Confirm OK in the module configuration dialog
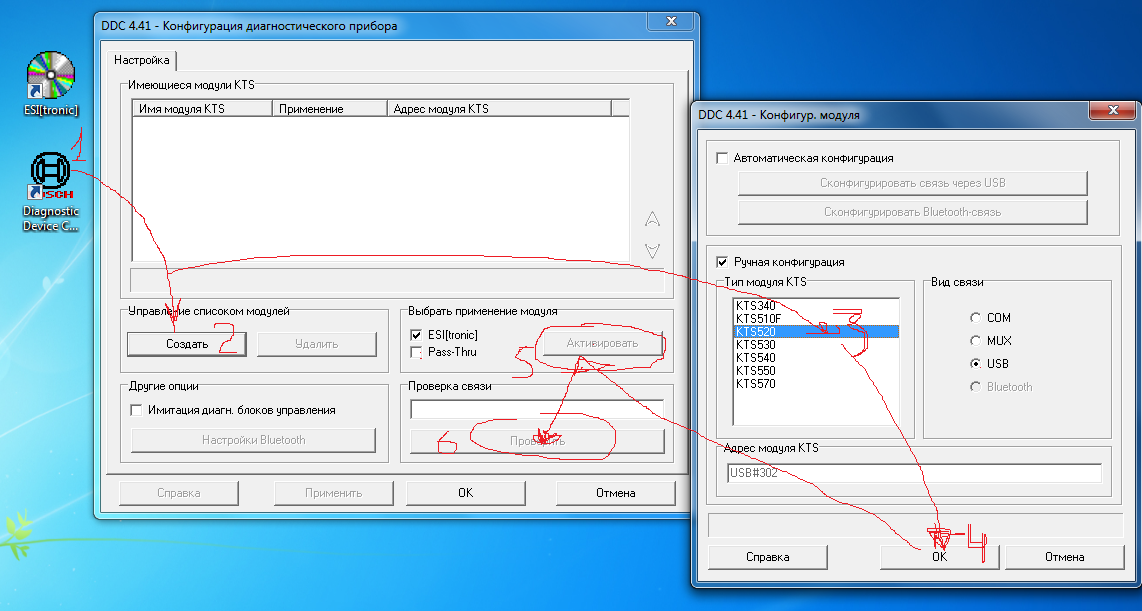Viewport: 1142px width, 611px height. click(940, 557)
